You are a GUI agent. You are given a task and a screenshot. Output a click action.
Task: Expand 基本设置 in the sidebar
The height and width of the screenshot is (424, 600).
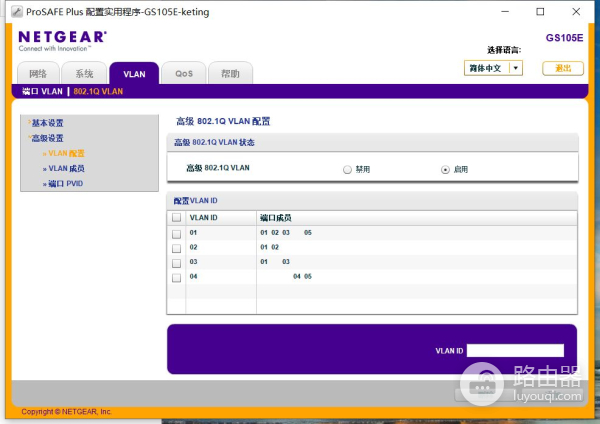coord(46,123)
